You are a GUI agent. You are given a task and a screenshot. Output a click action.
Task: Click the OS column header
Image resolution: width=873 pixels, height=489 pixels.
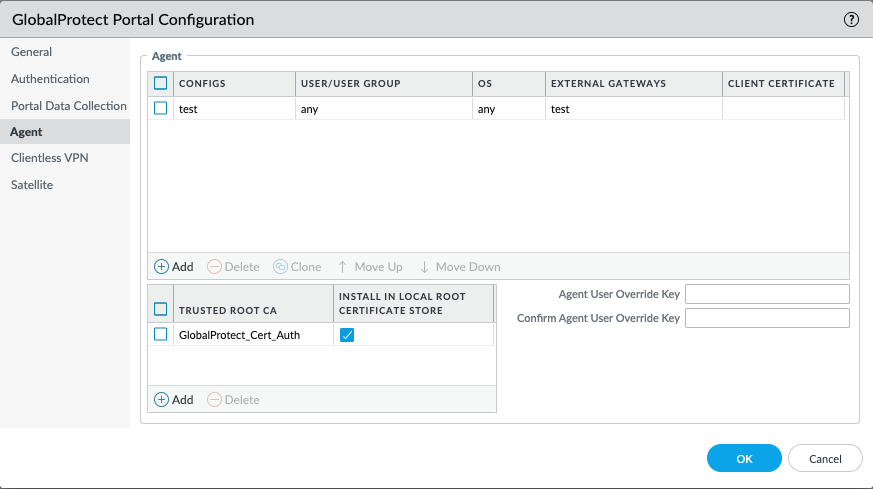coord(509,84)
